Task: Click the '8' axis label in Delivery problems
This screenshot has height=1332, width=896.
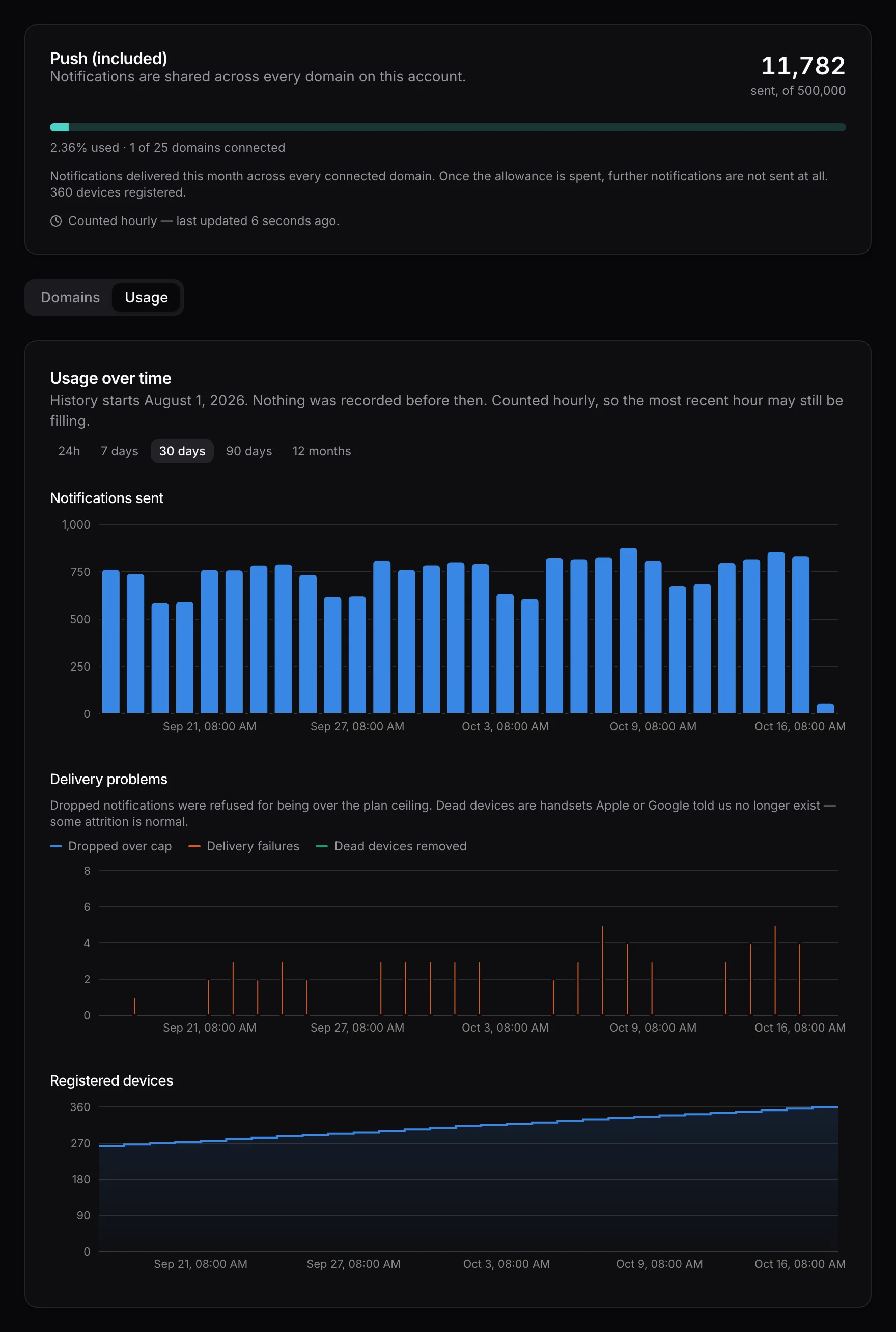Action: tap(87, 871)
